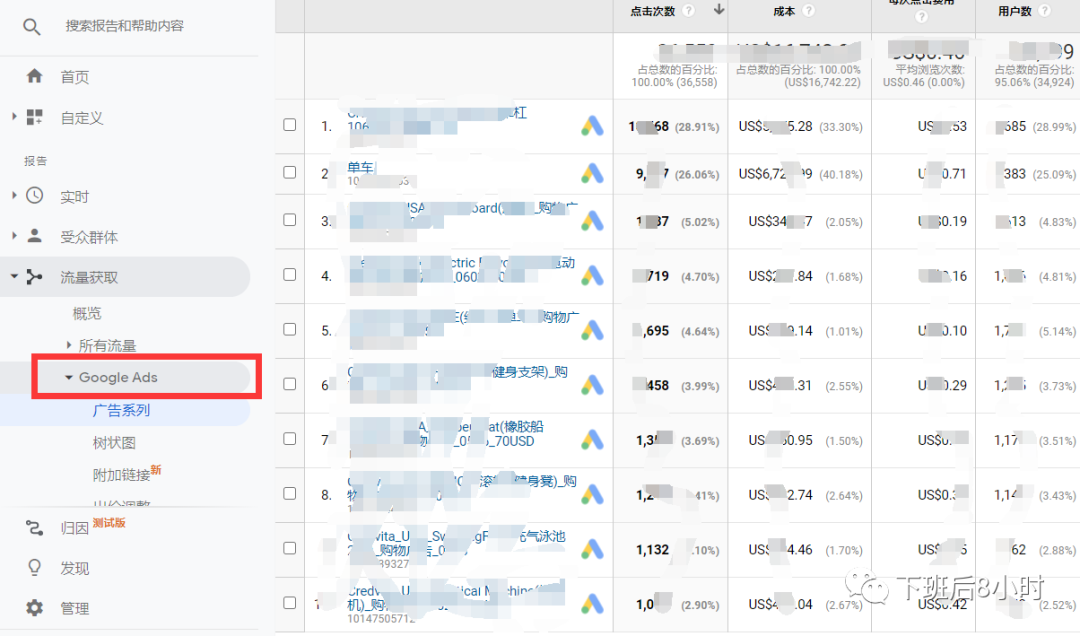Tick checkbox for row 5
This screenshot has width=1080, height=636.
tap(290, 329)
